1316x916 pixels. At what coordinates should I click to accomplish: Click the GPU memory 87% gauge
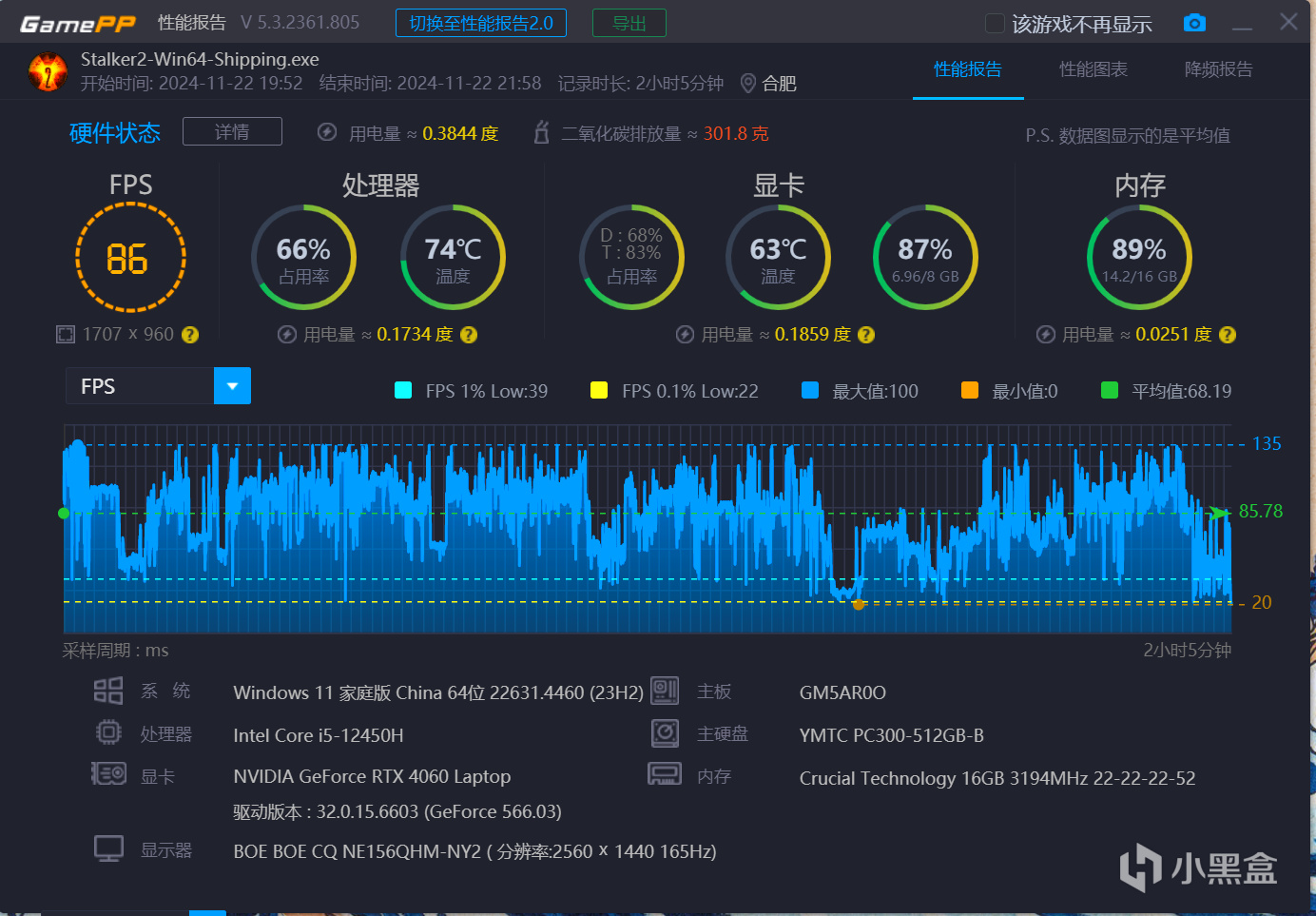coord(925,257)
